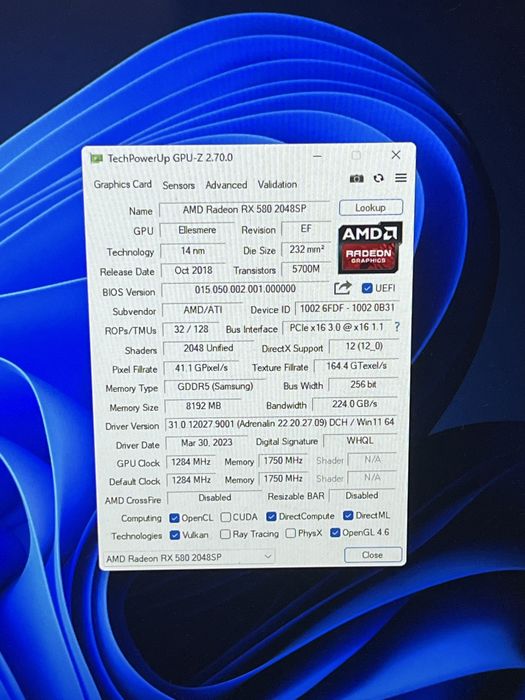Click the GPU field showing Ellesmere
Screen dimensions: 525x700
pyautogui.click(x=197, y=230)
